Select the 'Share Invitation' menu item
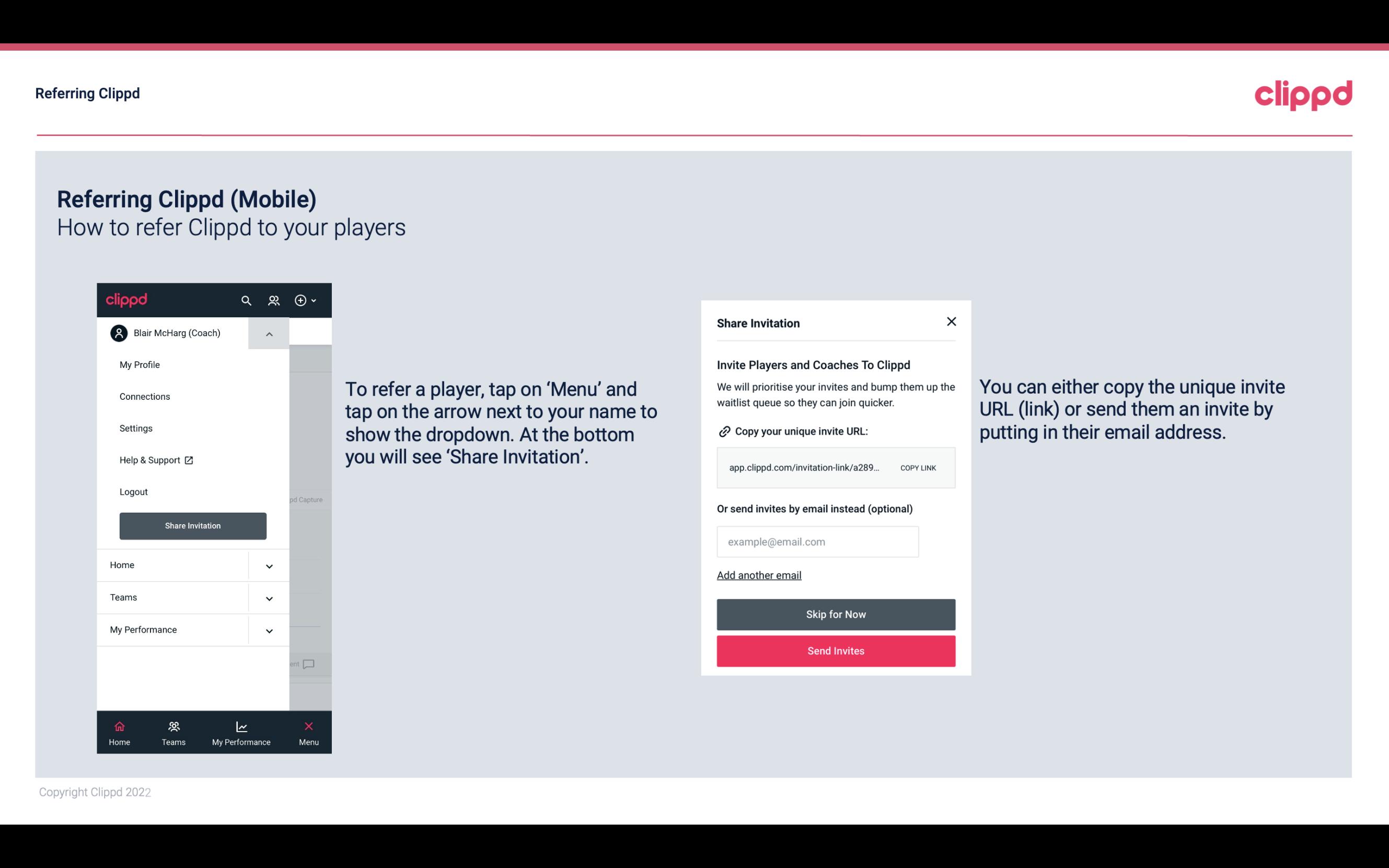Image resolution: width=1389 pixels, height=868 pixels. point(193,525)
